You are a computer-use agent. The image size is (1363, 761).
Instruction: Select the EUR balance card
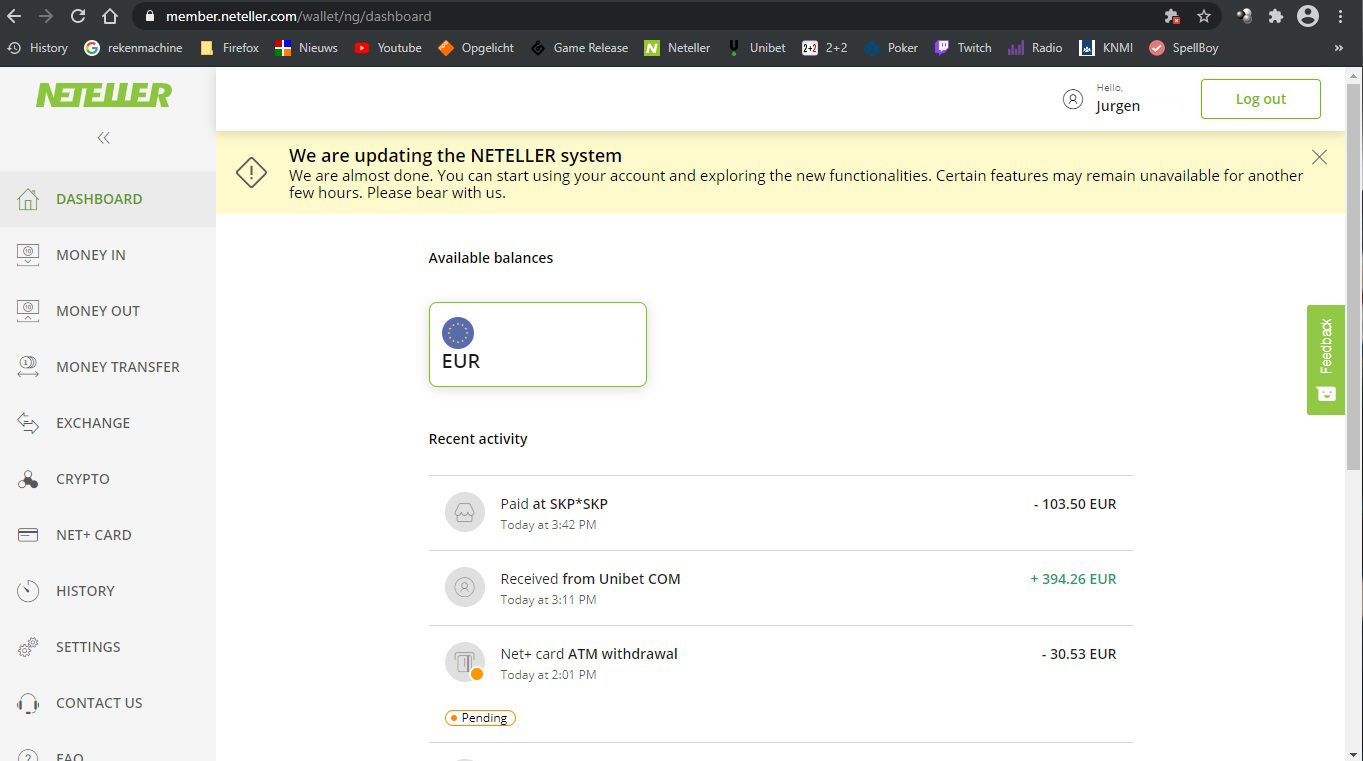(x=538, y=344)
